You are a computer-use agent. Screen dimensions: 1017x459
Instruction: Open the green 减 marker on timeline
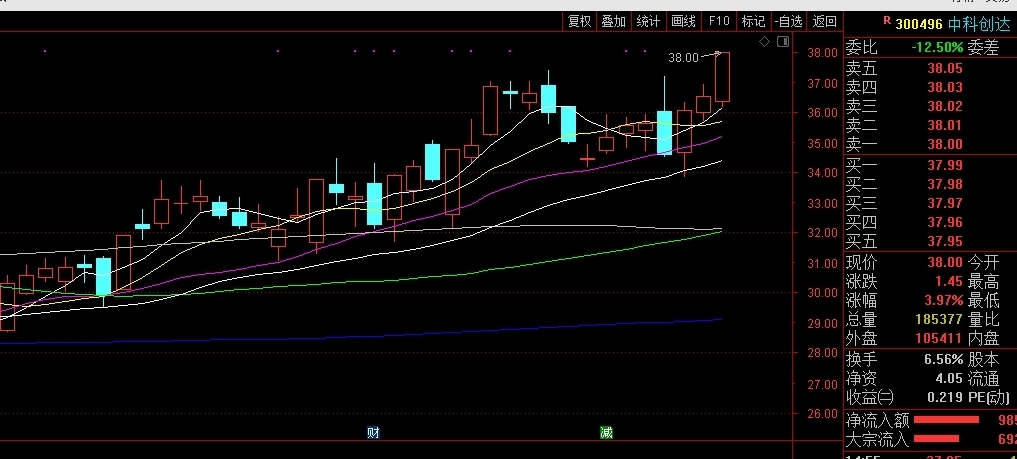606,432
